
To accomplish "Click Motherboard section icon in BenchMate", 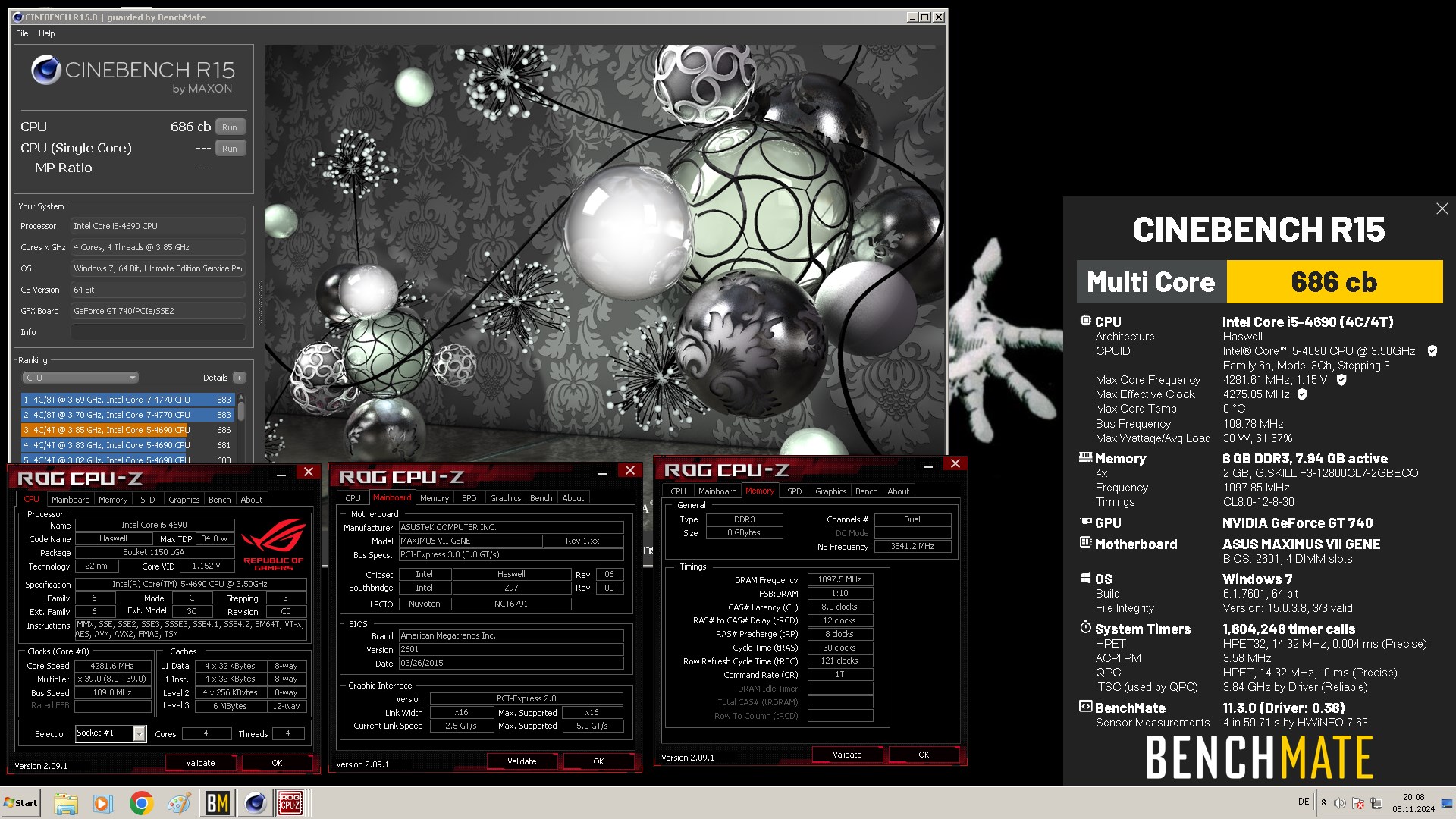I will click(x=1085, y=543).
